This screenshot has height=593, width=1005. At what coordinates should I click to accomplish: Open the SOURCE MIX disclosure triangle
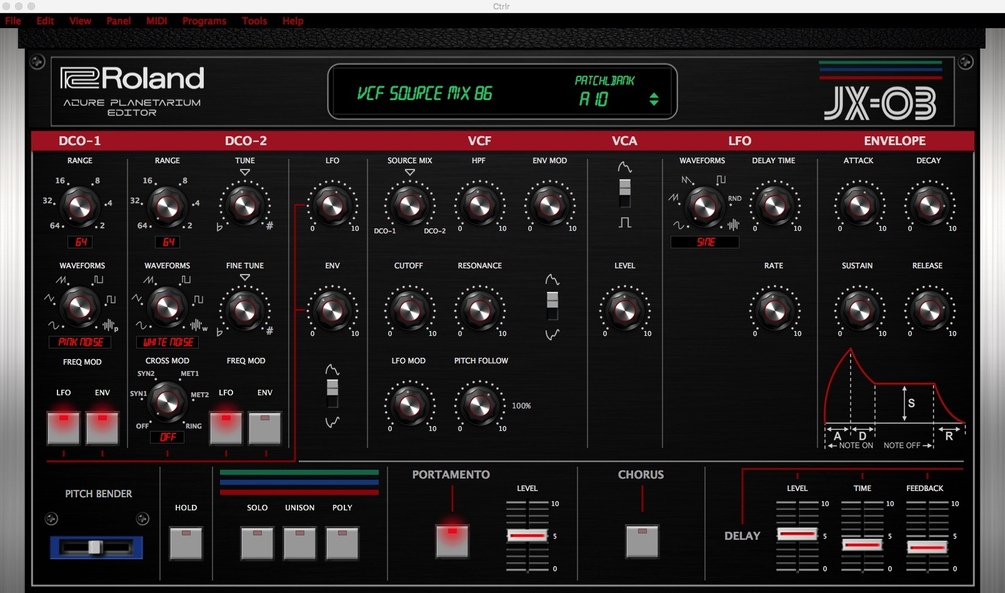pos(409,172)
